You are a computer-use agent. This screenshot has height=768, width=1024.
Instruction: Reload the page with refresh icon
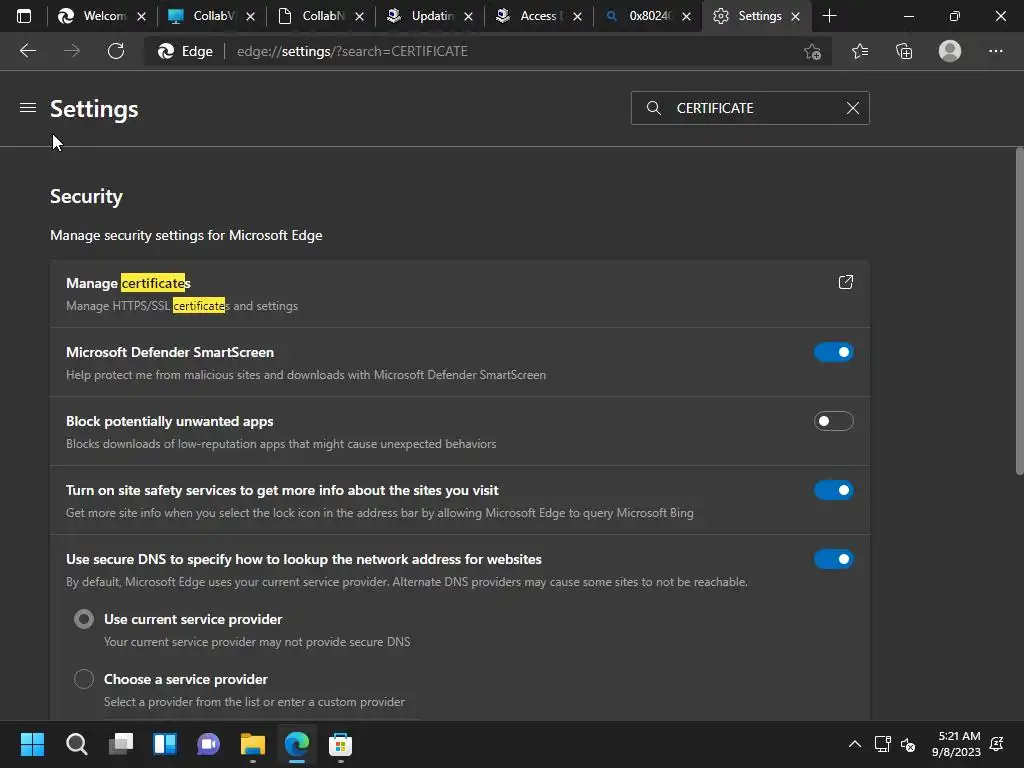[x=116, y=51]
